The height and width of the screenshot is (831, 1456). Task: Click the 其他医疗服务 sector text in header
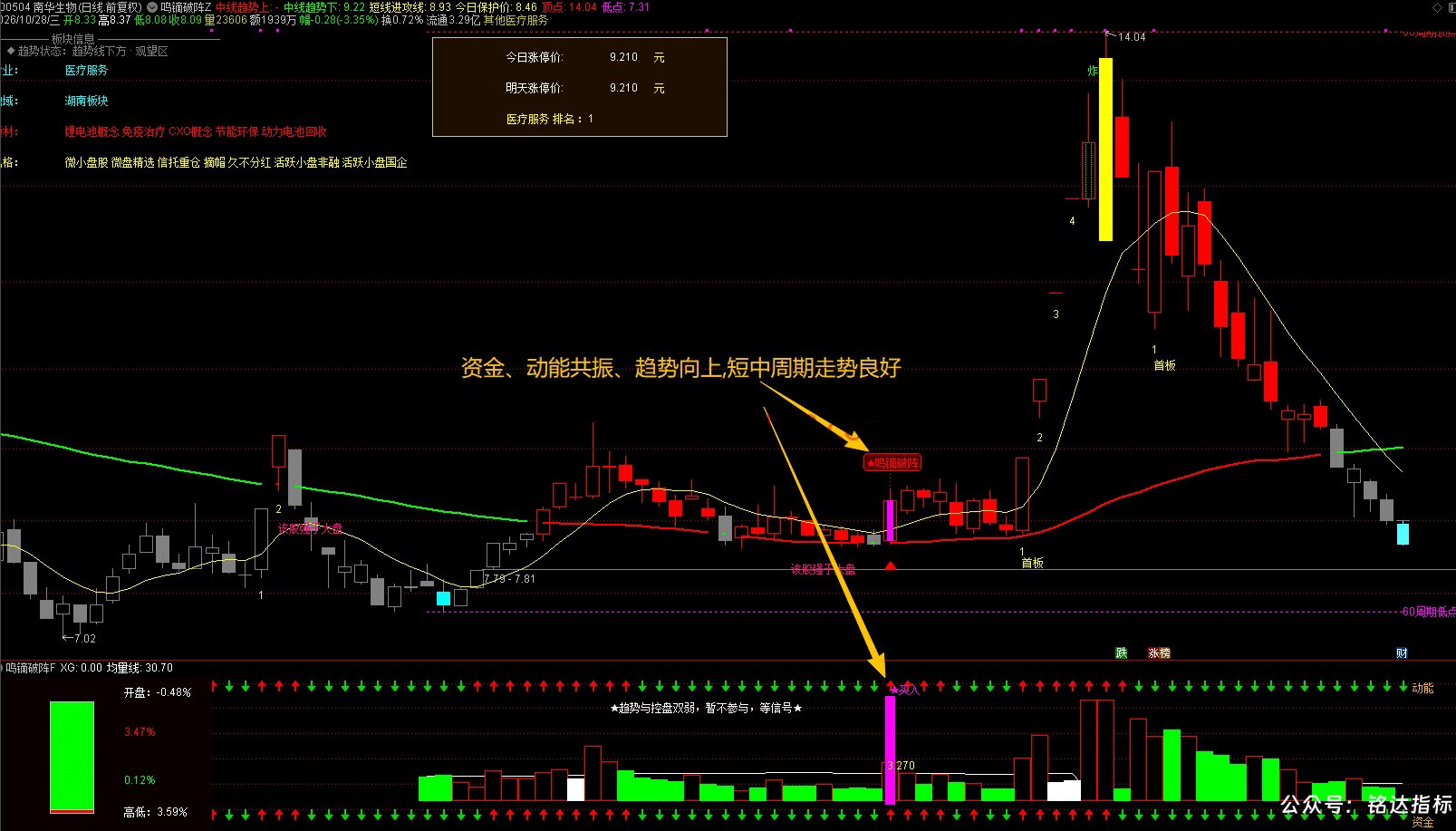(516, 20)
